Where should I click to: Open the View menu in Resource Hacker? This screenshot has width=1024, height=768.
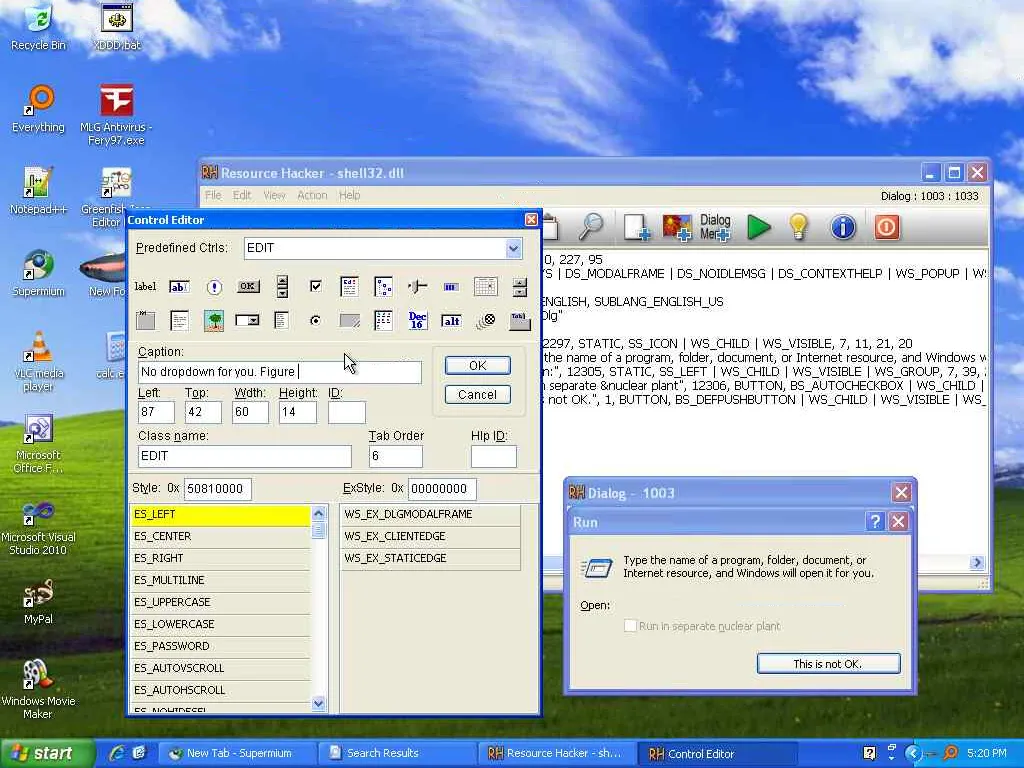[274, 195]
